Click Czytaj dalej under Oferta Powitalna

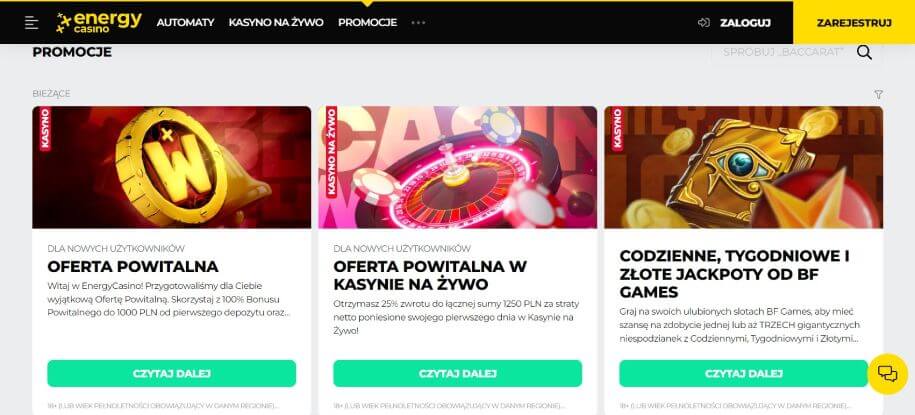[x=172, y=374]
